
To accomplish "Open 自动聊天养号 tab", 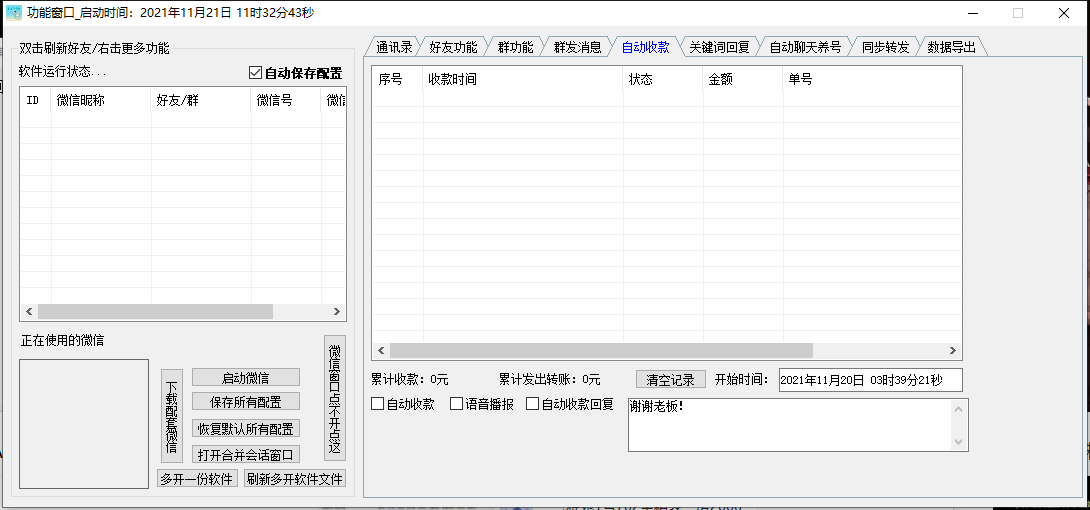I will click(805, 47).
